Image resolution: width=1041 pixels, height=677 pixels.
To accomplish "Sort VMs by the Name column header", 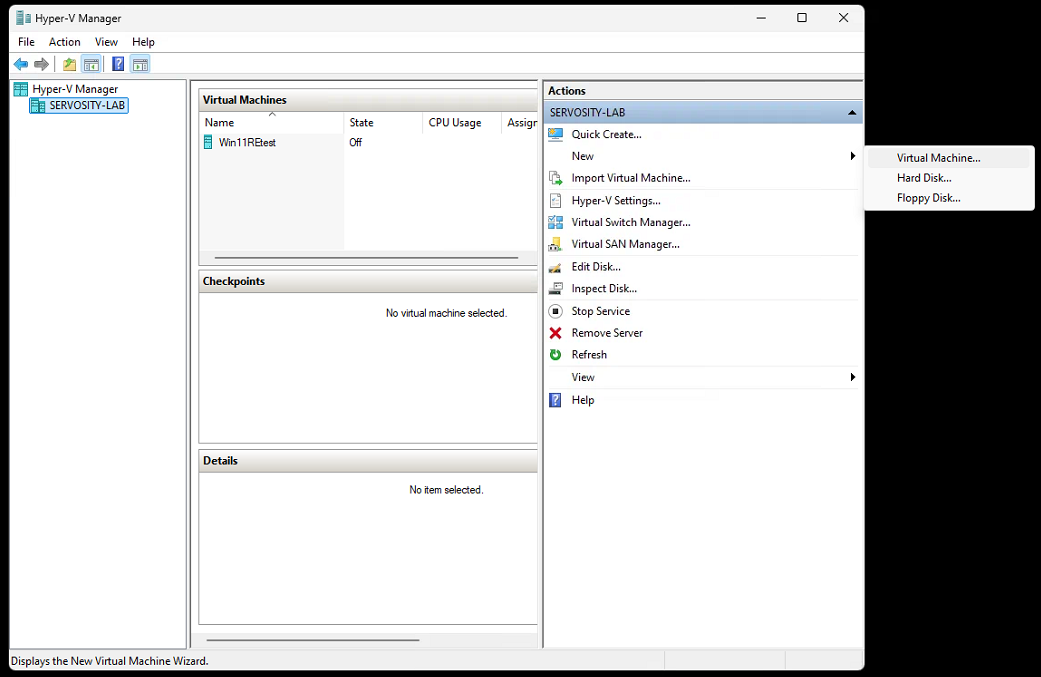I will 219,122.
